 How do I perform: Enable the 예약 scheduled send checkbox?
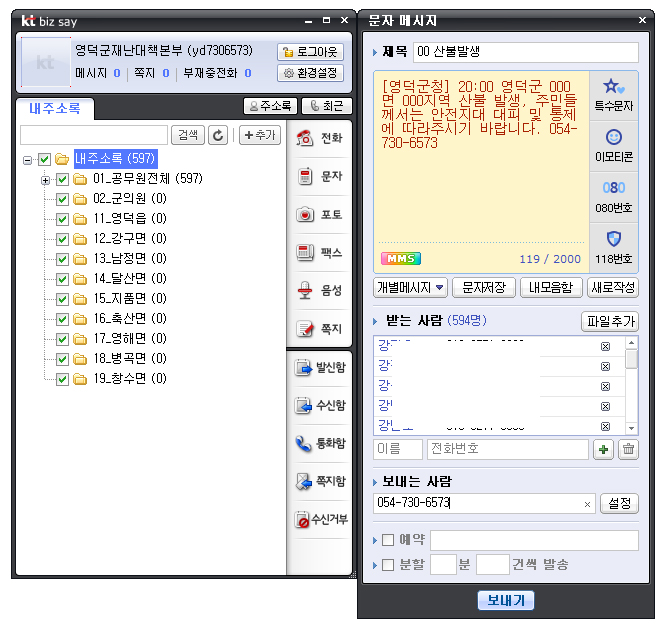click(x=388, y=540)
